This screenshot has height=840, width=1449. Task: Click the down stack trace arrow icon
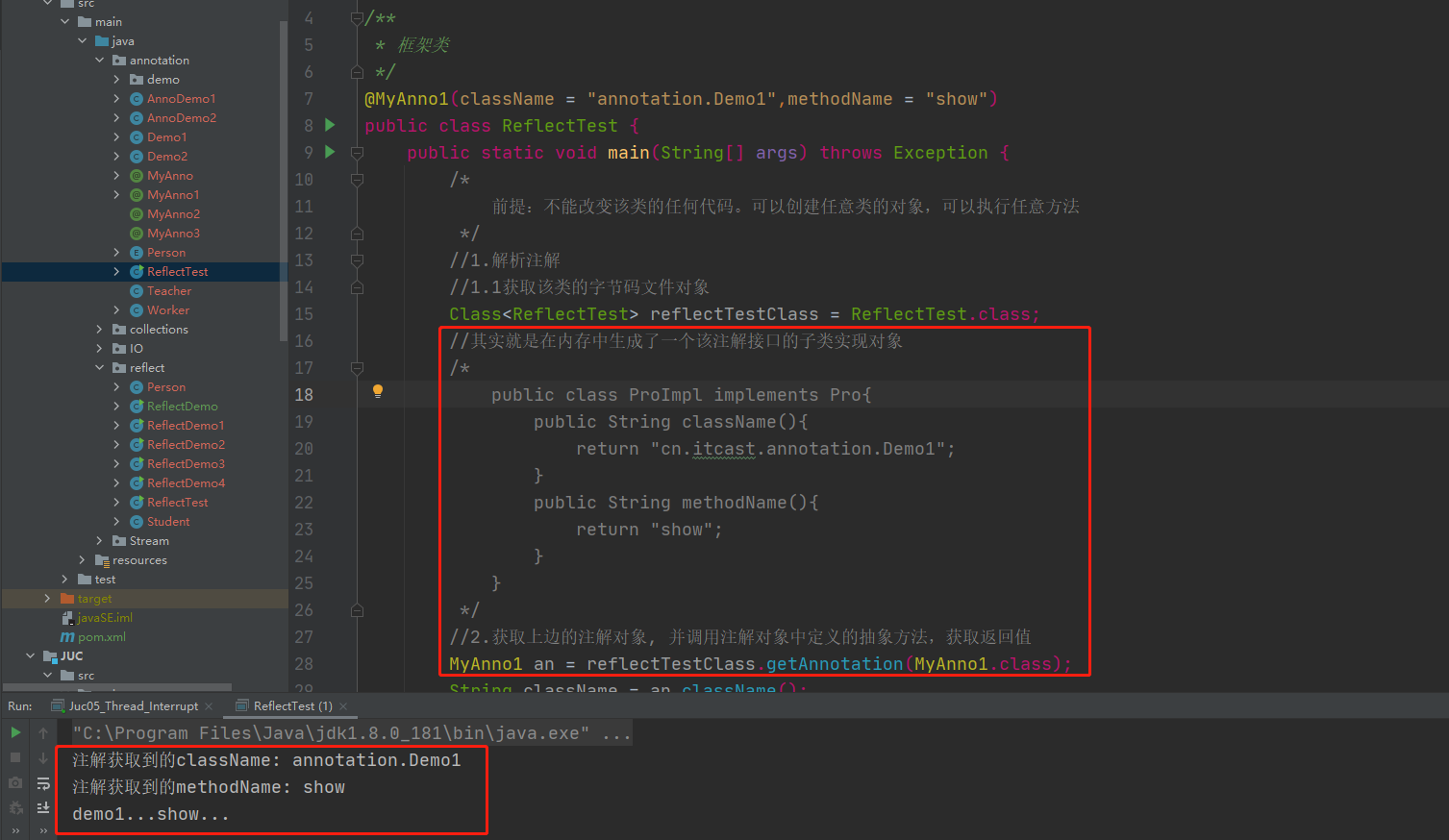point(43,757)
